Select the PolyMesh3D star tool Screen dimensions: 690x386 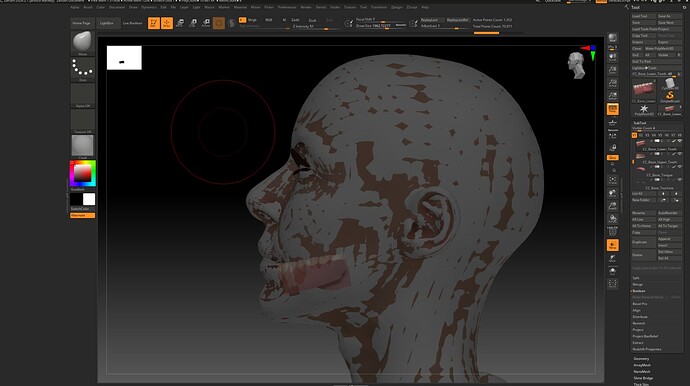point(644,109)
